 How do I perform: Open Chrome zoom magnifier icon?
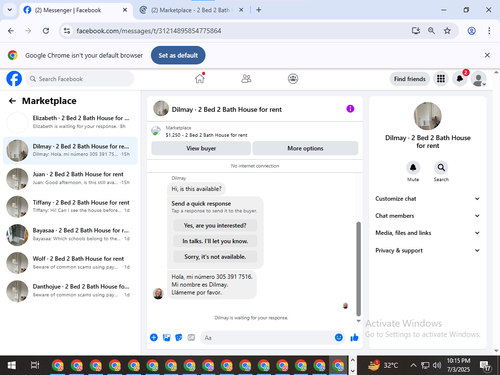point(431,31)
